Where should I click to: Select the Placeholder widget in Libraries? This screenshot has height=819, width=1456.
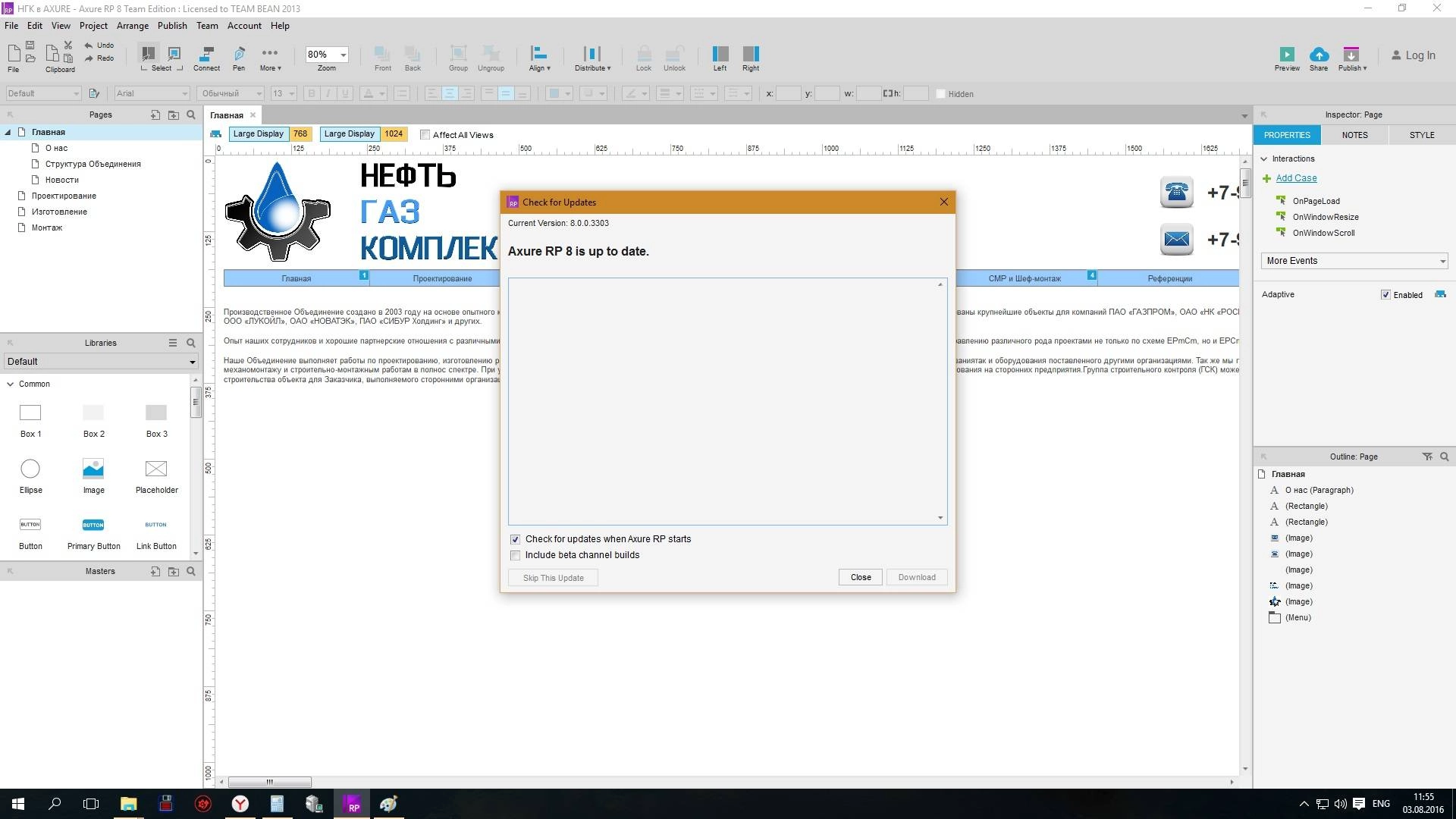[156, 476]
